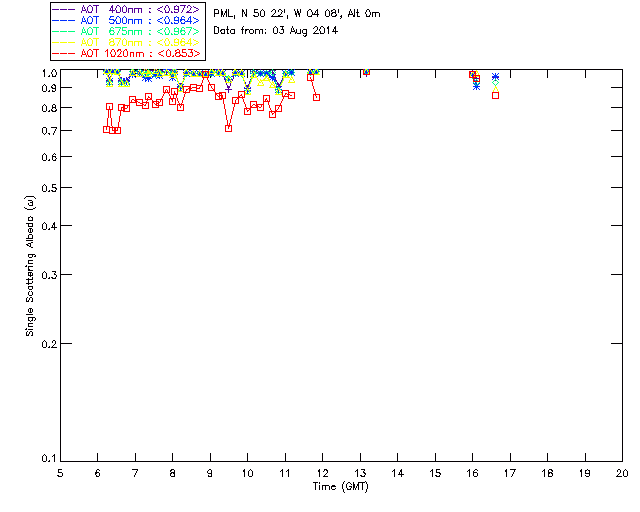Click the x-axis label 5

click(60, 473)
